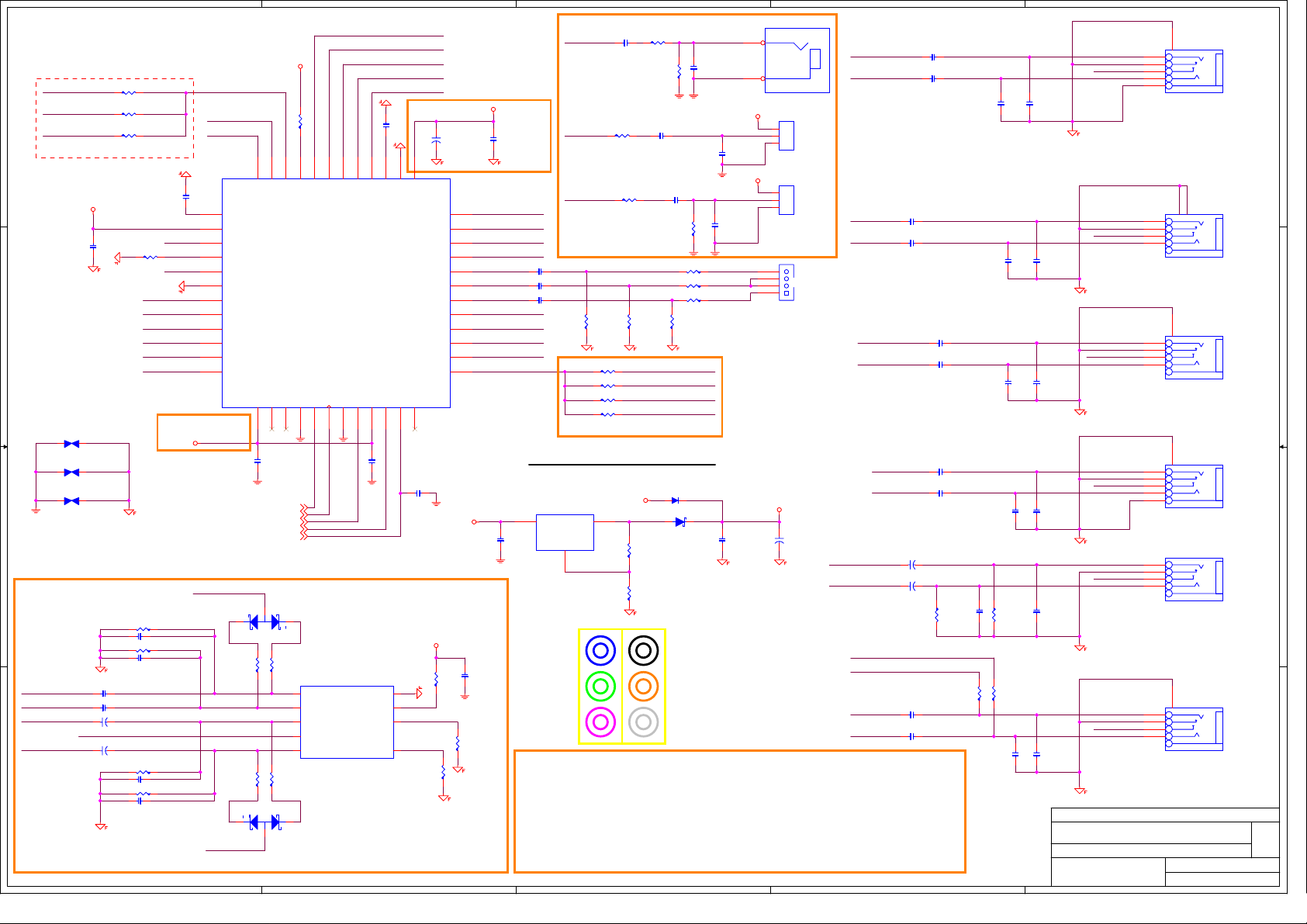
Task: Select the topmost jack connector on right side
Action: [x=1194, y=71]
